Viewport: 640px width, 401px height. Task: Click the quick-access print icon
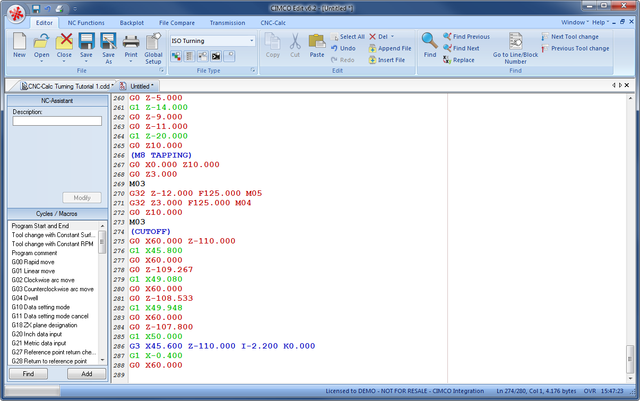(59, 8)
